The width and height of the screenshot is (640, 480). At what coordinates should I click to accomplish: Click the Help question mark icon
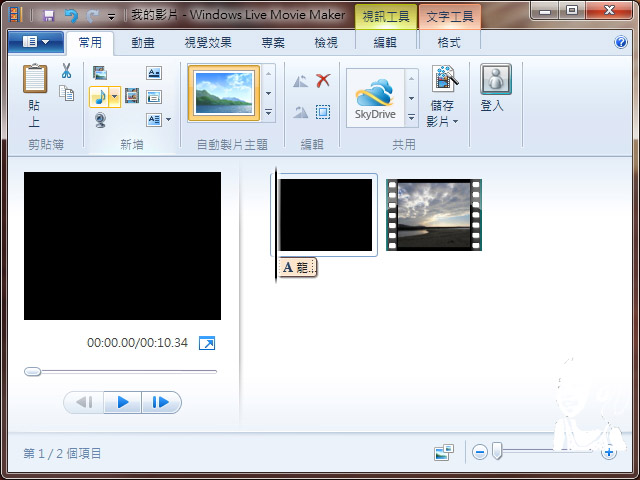(620, 42)
